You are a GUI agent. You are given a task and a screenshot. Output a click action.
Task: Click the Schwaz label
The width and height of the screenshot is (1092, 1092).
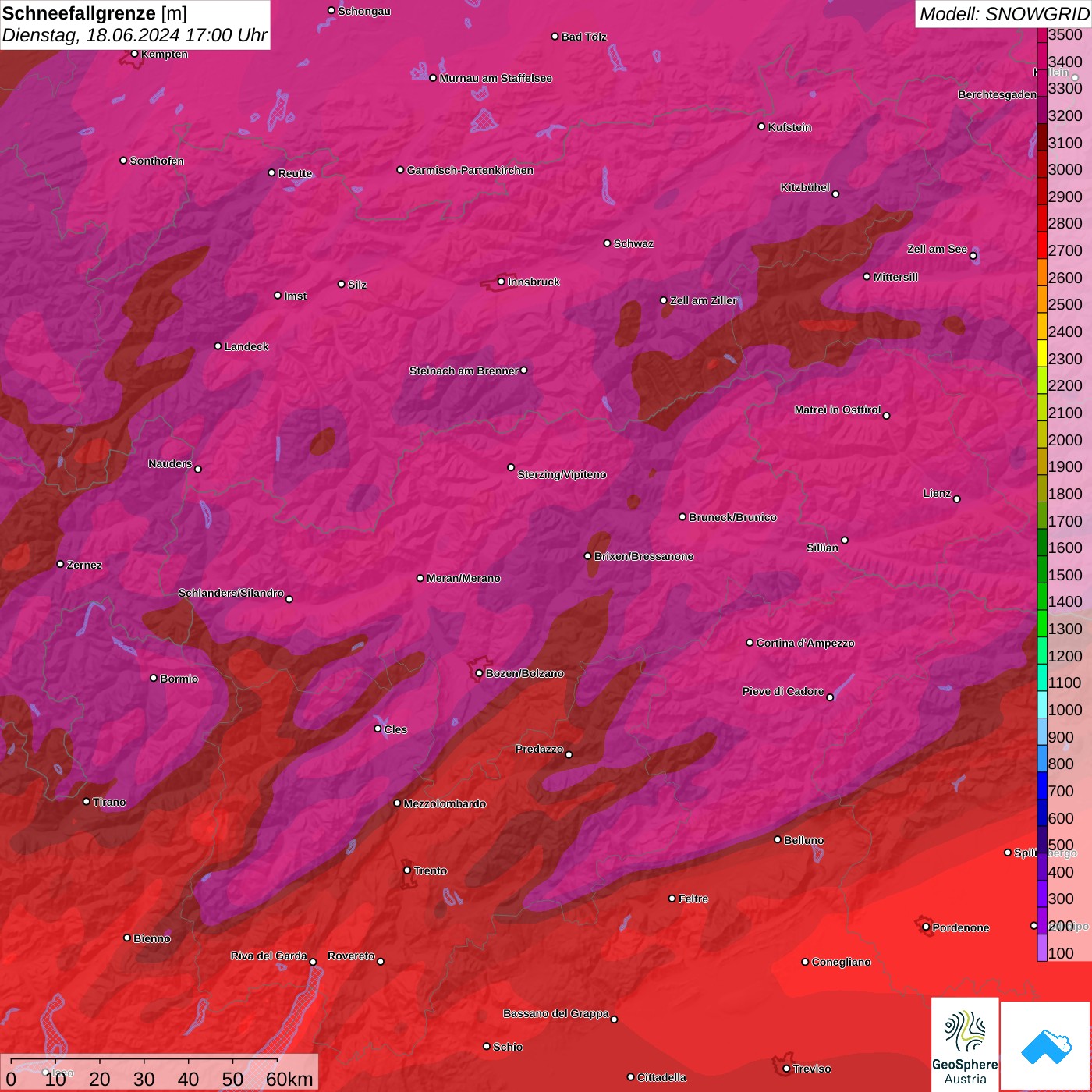(633, 243)
